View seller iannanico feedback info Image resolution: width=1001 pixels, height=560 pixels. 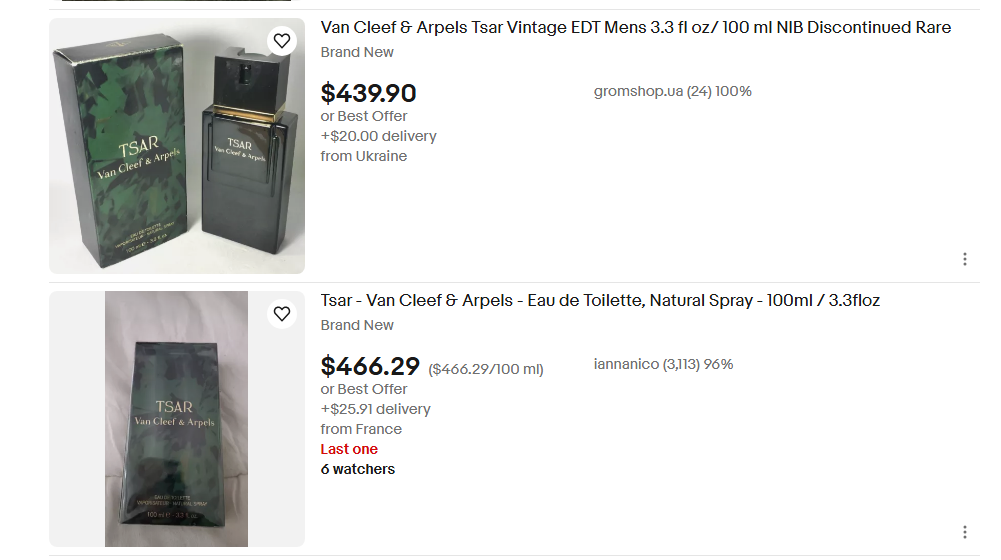pos(663,364)
